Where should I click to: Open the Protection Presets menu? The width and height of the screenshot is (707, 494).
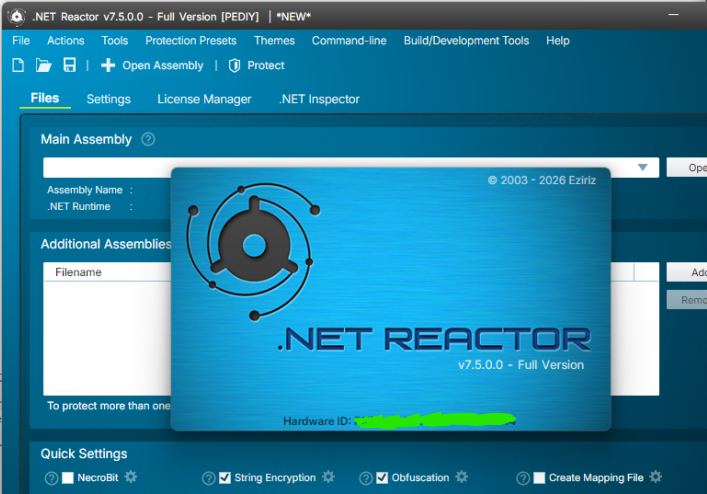click(191, 41)
